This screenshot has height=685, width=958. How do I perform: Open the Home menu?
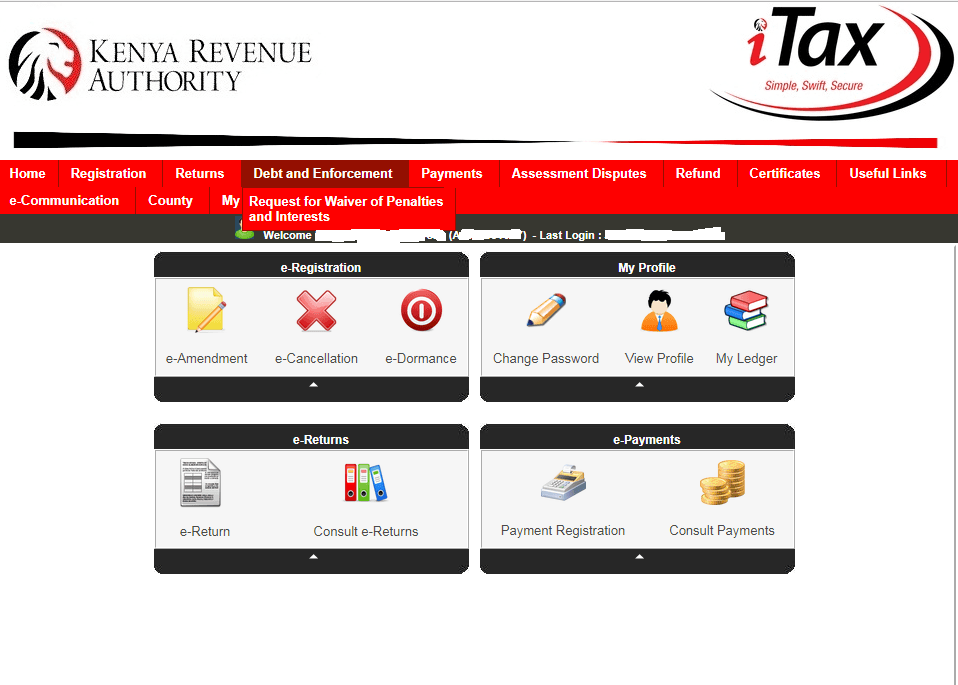[x=27, y=174]
